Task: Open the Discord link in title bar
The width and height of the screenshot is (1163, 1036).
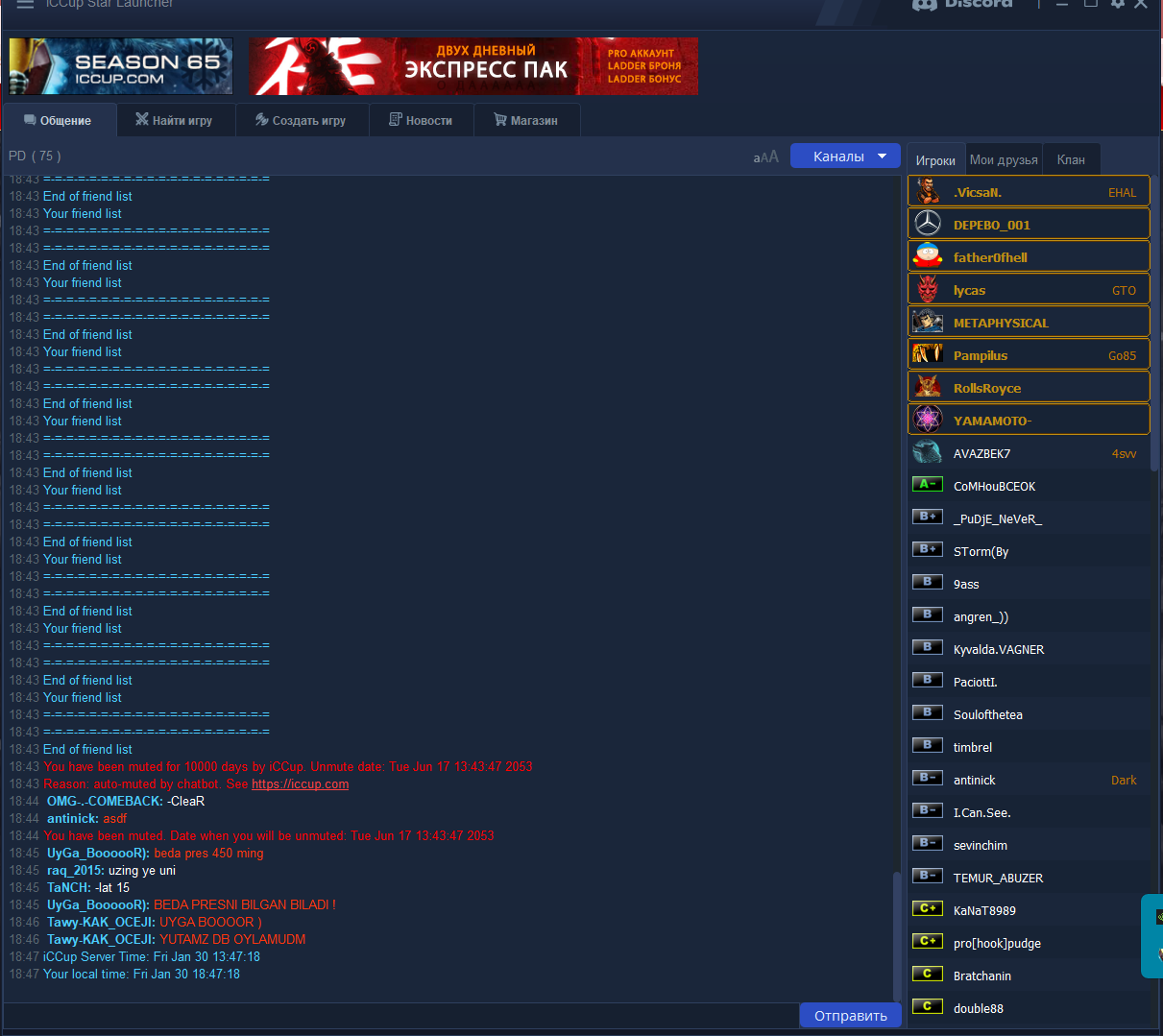Action: click(962, 4)
